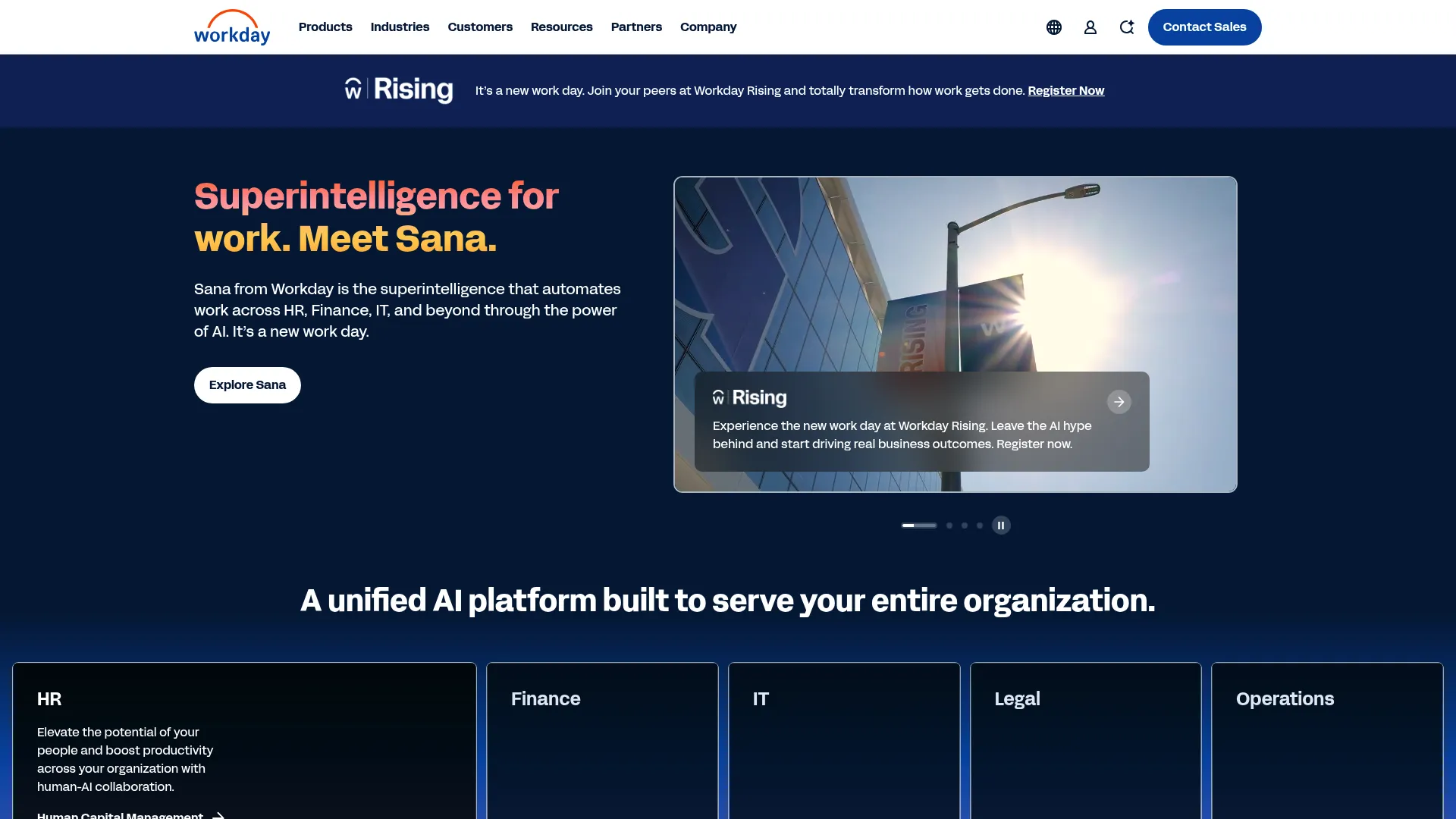
Task: Pause the hero carousel autoplay
Action: pos(1001,526)
